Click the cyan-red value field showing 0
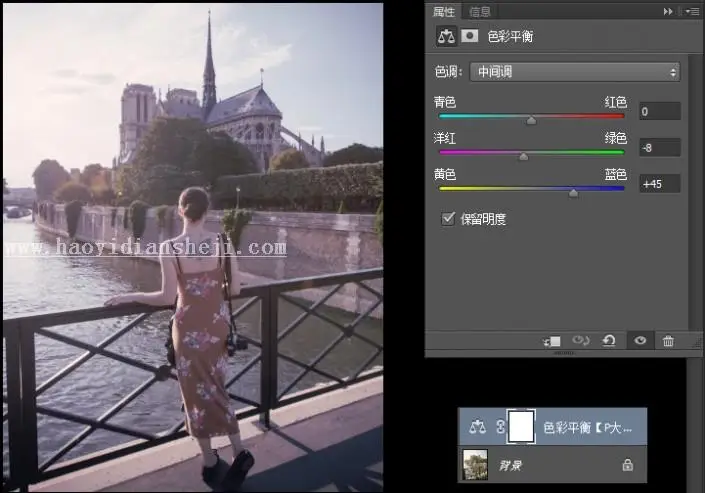The image size is (705, 493). [660, 111]
